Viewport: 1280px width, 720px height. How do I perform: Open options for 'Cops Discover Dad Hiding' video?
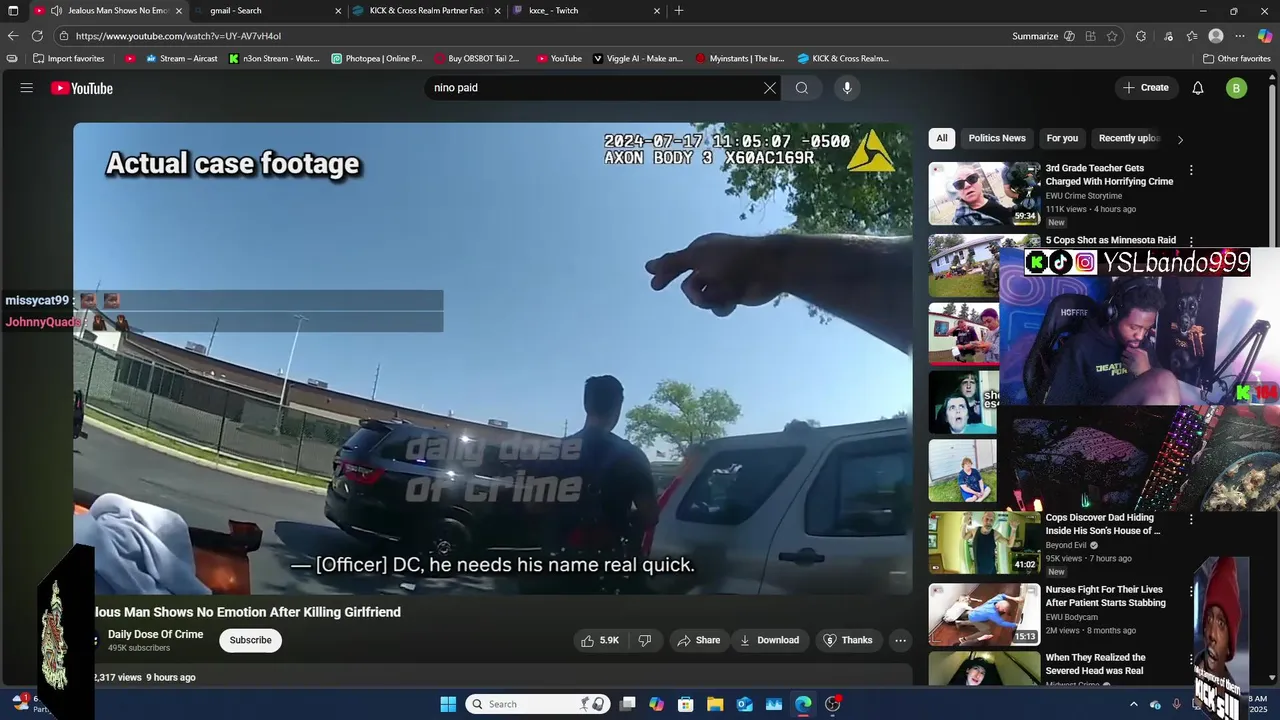[1190, 519]
